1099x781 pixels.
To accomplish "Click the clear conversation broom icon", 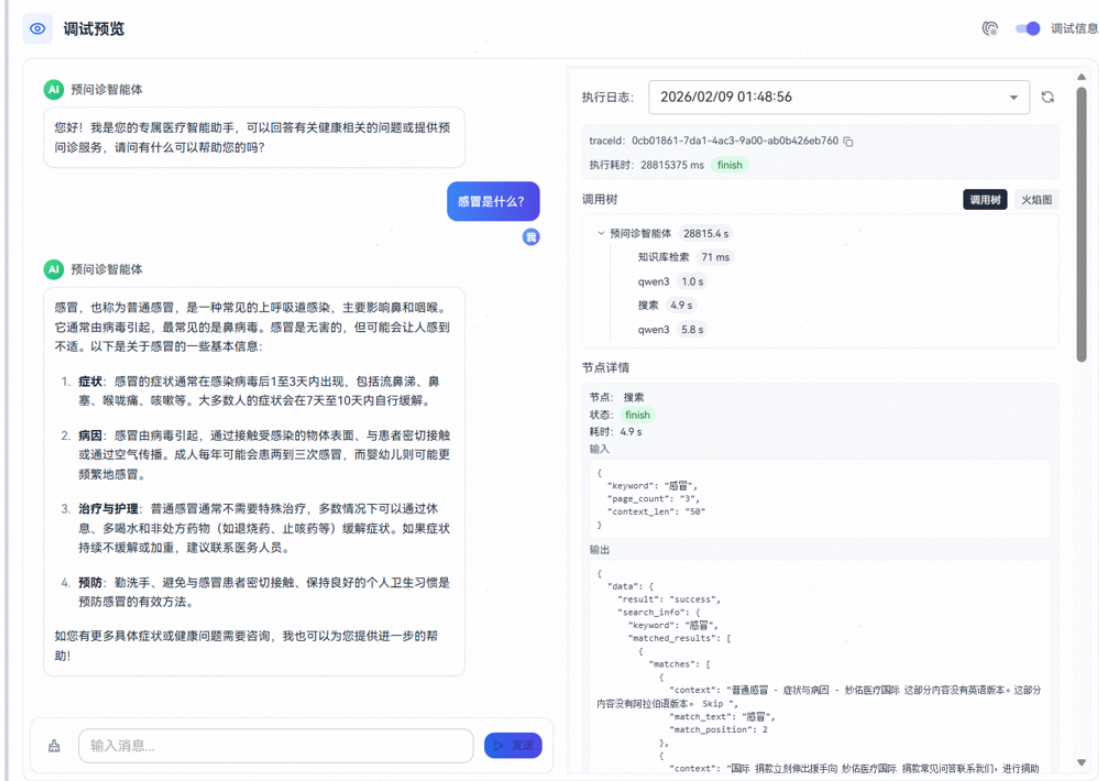I will [54, 745].
